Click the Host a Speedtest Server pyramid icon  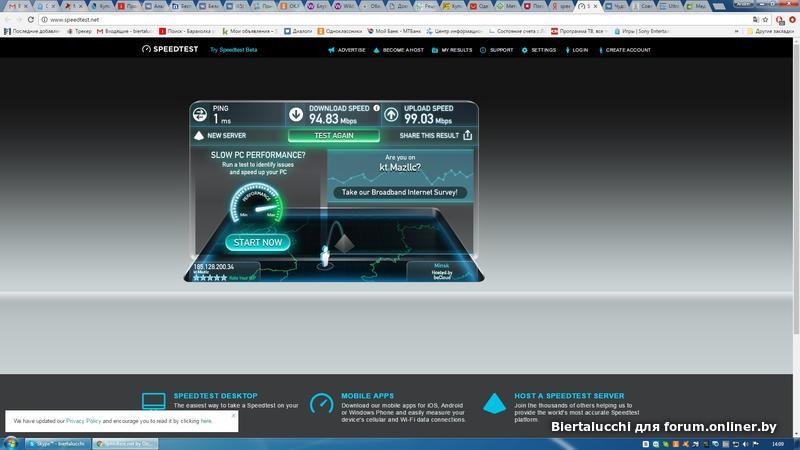coord(494,403)
